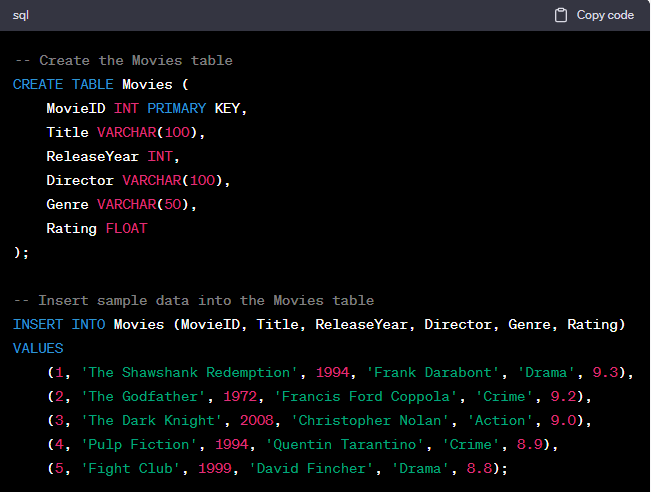
Task: Click the "Copy code" button label
Action: pos(605,15)
